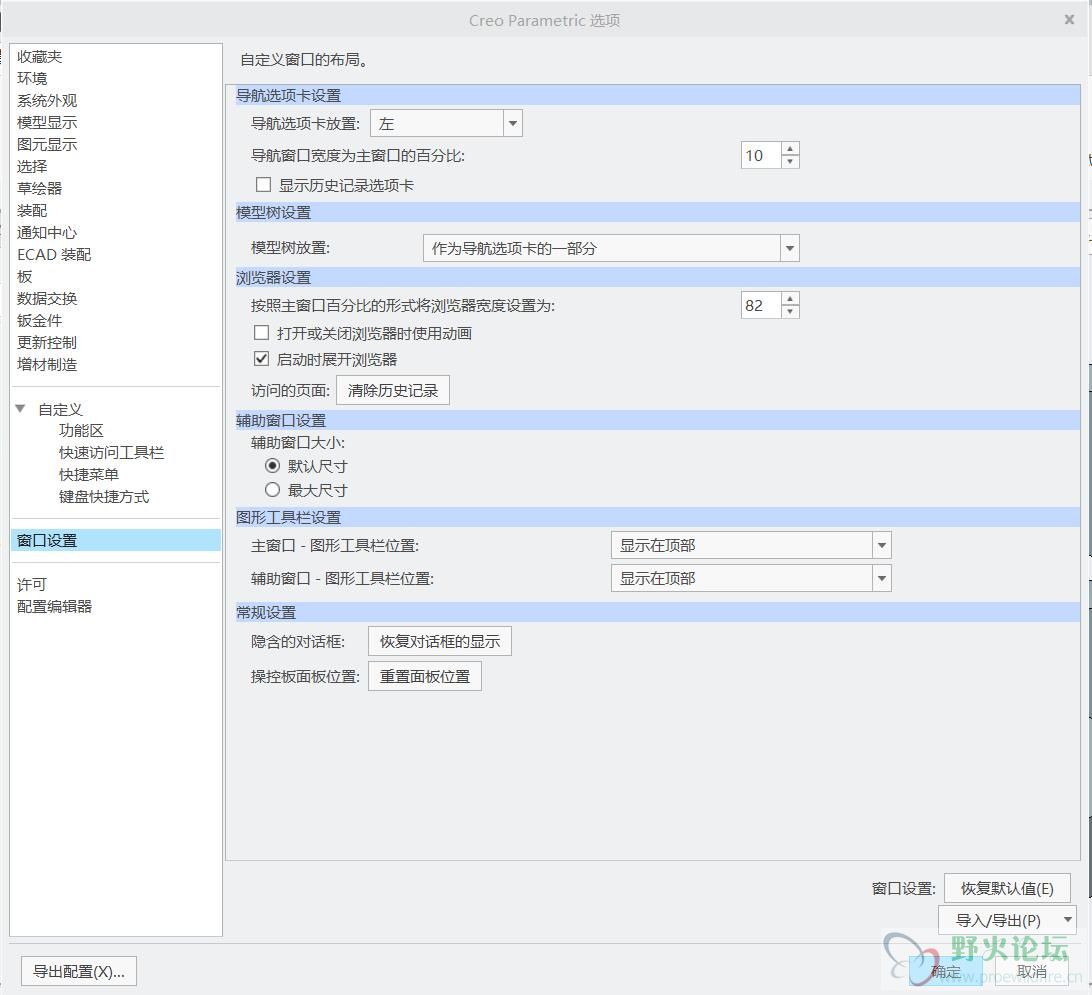Uncheck 启动时展开浏览器 checkbox

click(261, 359)
